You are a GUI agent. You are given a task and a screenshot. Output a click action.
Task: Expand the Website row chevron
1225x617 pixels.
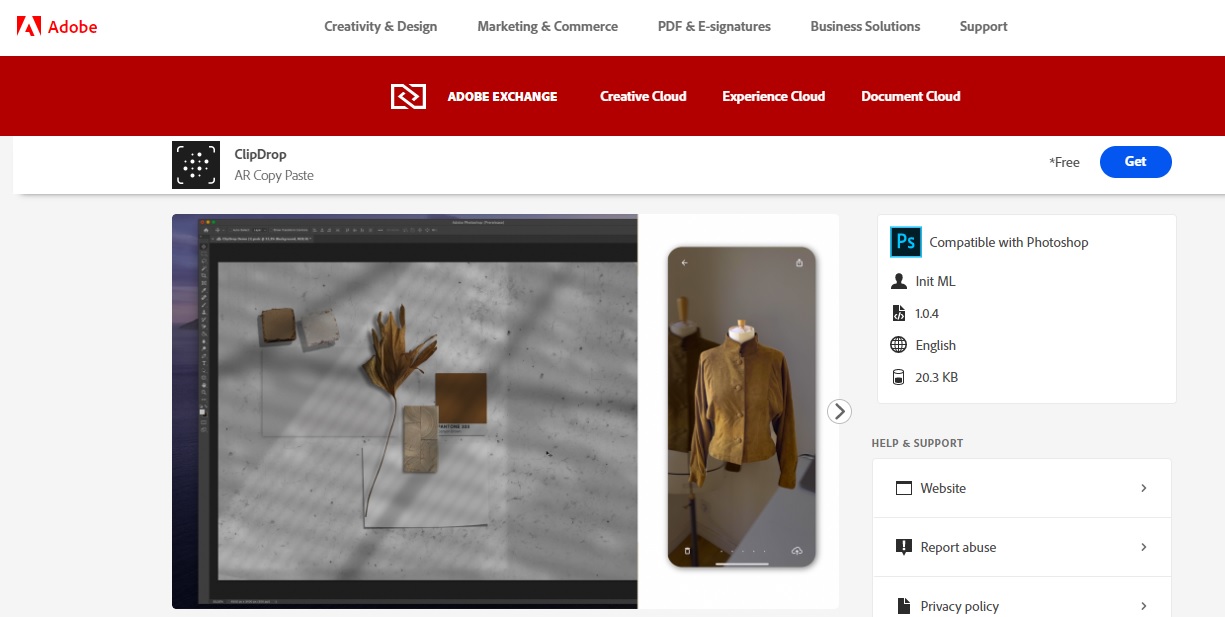(1144, 488)
